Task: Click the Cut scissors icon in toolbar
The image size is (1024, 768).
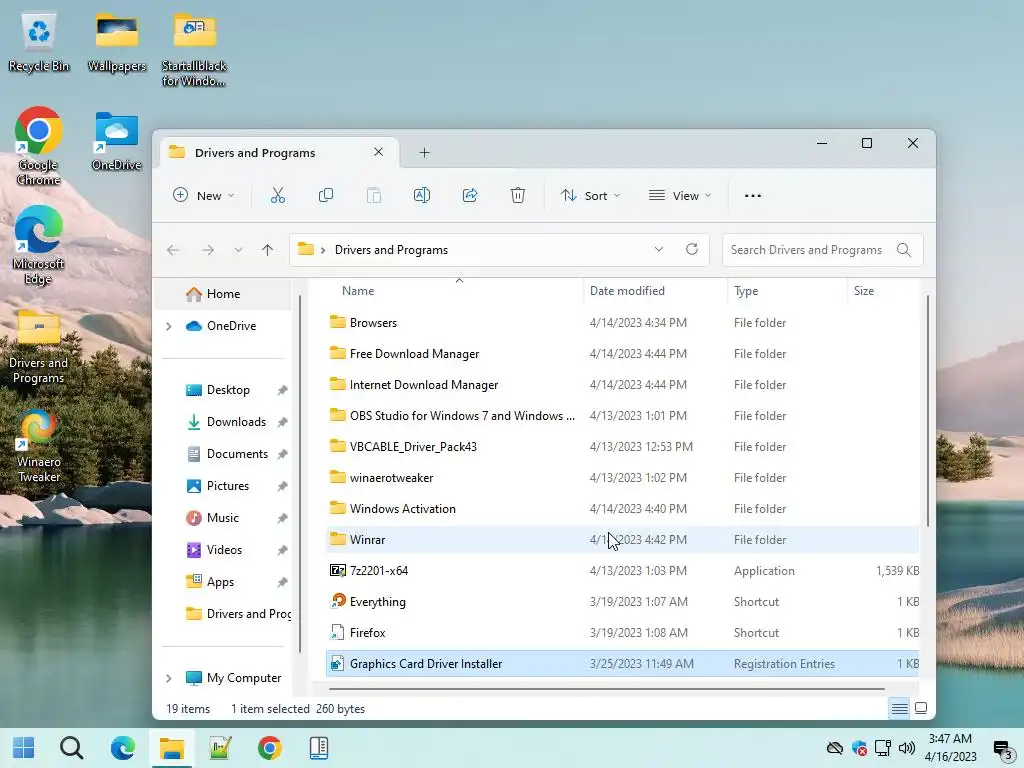Action: [278, 195]
